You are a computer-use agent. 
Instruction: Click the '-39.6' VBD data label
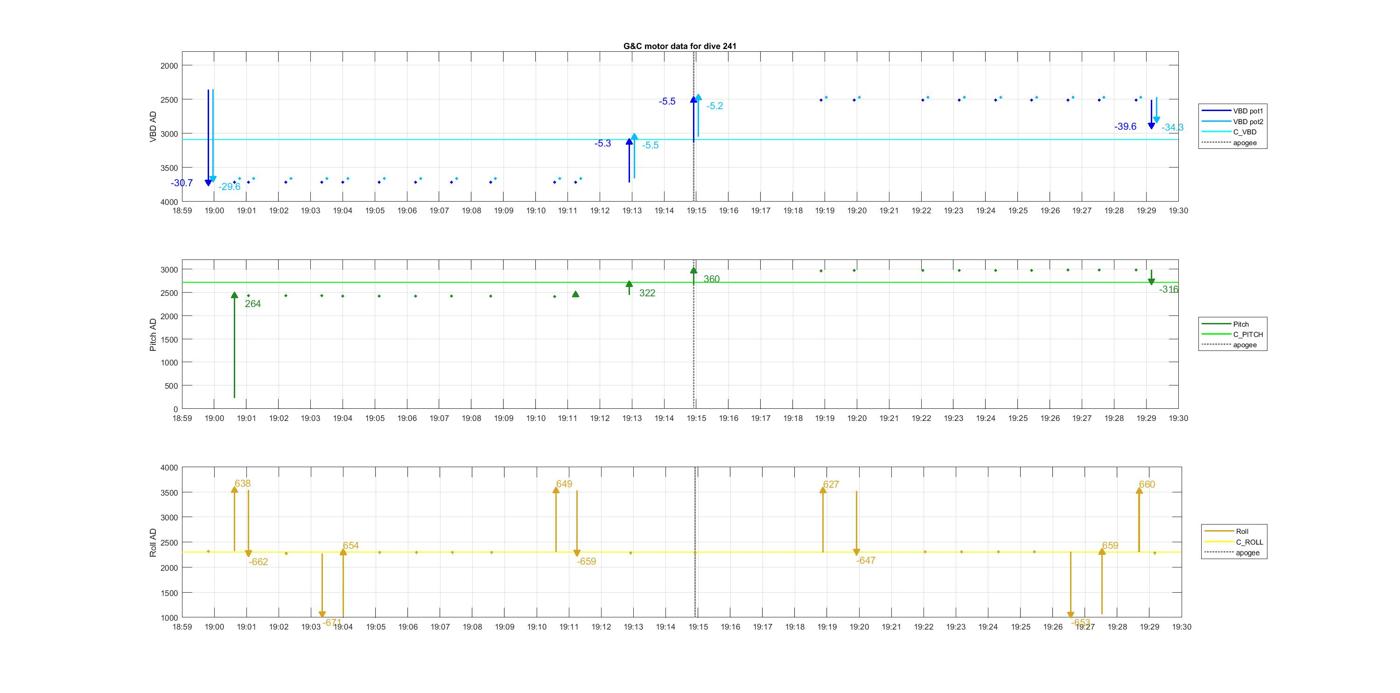(x=1125, y=127)
